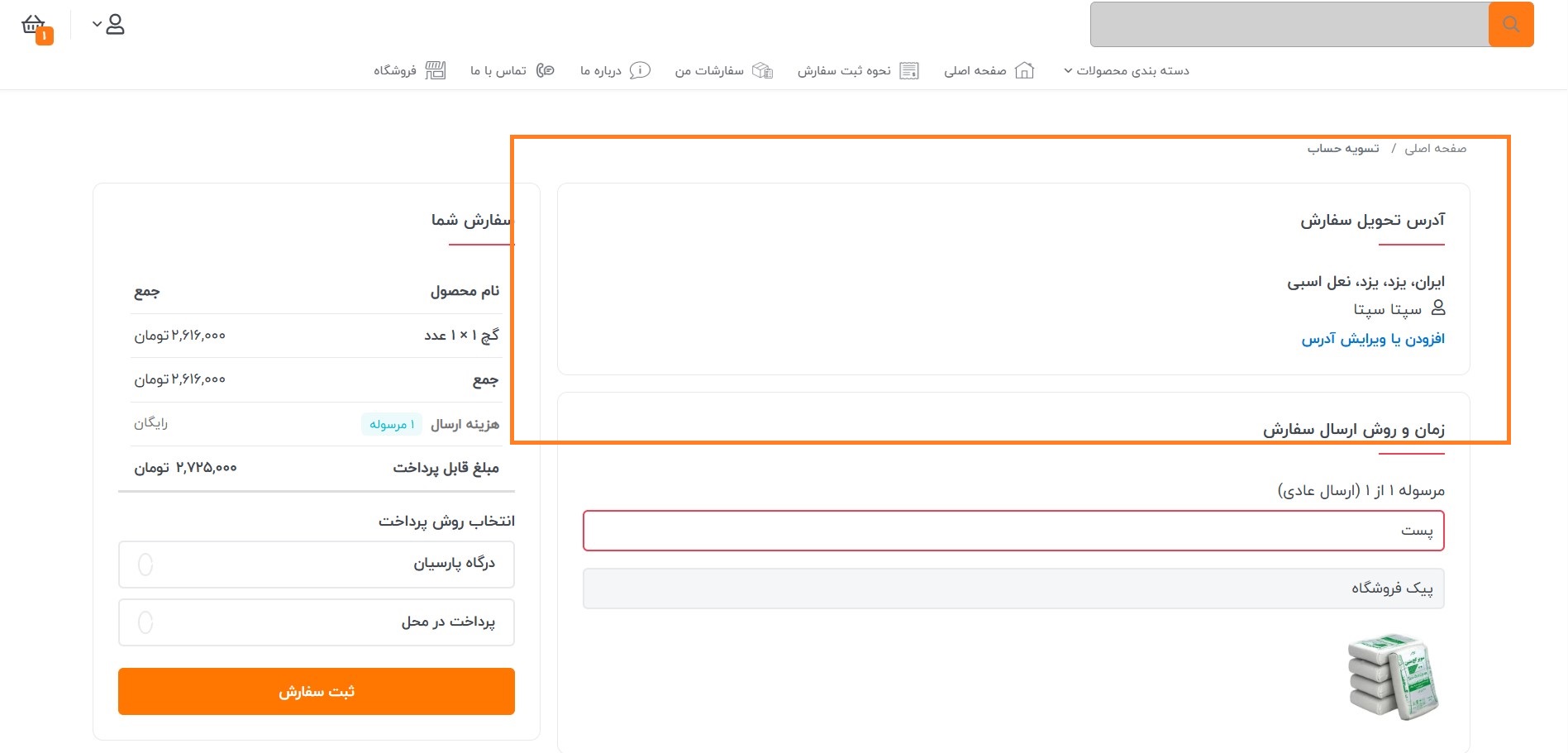Choose the پست shipping method option
The image size is (1568, 753).
point(1013,531)
